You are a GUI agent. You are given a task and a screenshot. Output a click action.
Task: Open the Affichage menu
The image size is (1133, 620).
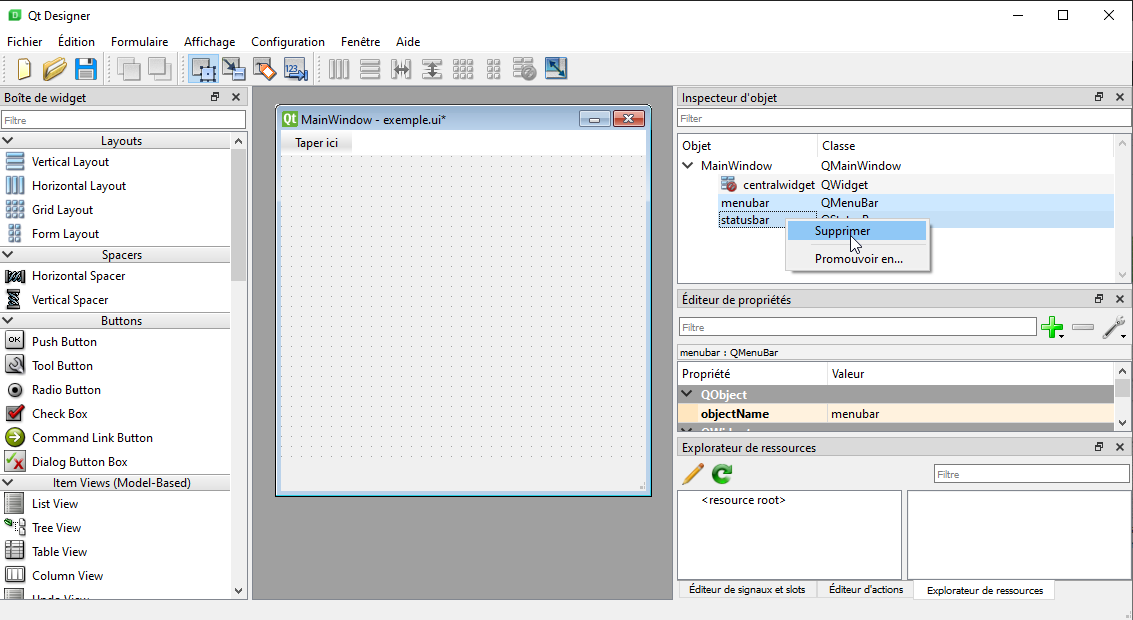[210, 42]
